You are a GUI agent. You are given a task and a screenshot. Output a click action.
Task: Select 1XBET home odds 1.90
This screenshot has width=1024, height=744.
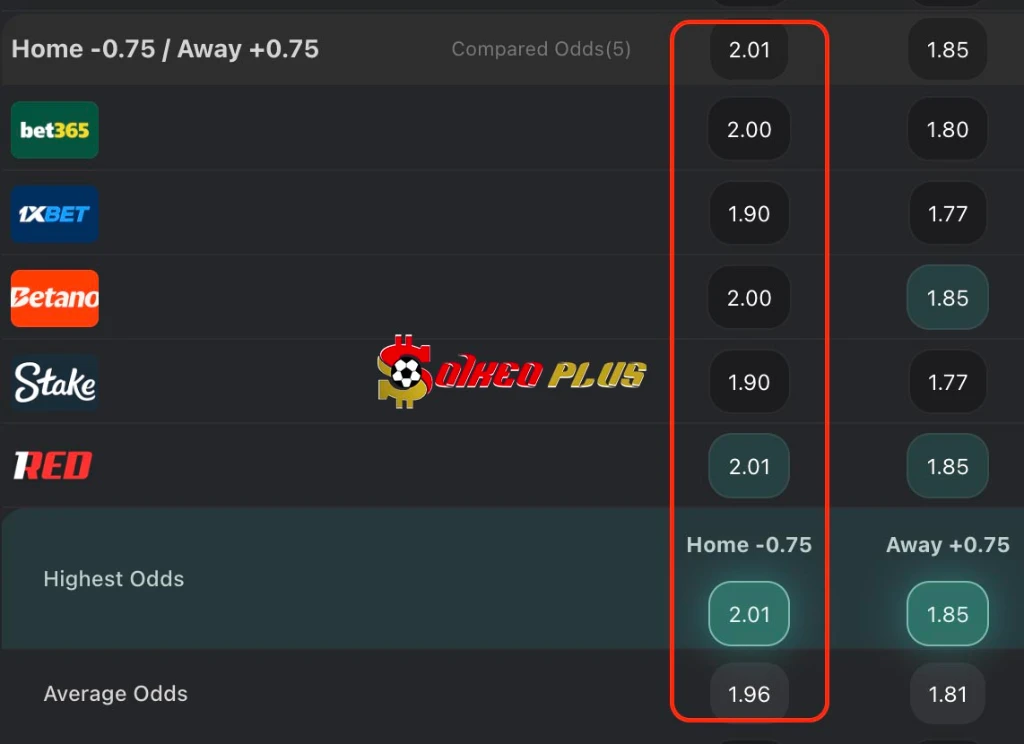tap(749, 214)
